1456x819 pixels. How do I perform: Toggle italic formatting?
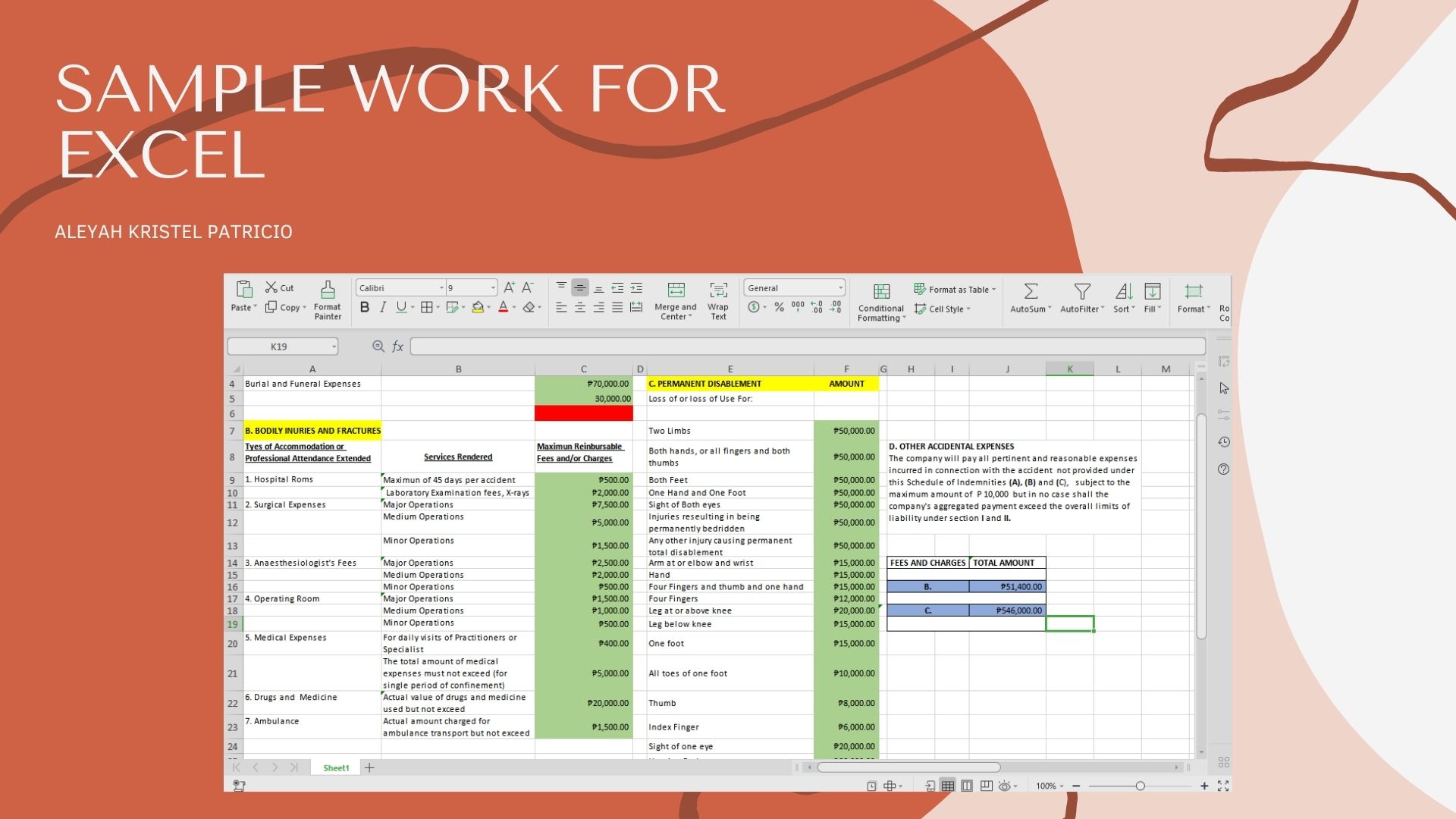(383, 307)
